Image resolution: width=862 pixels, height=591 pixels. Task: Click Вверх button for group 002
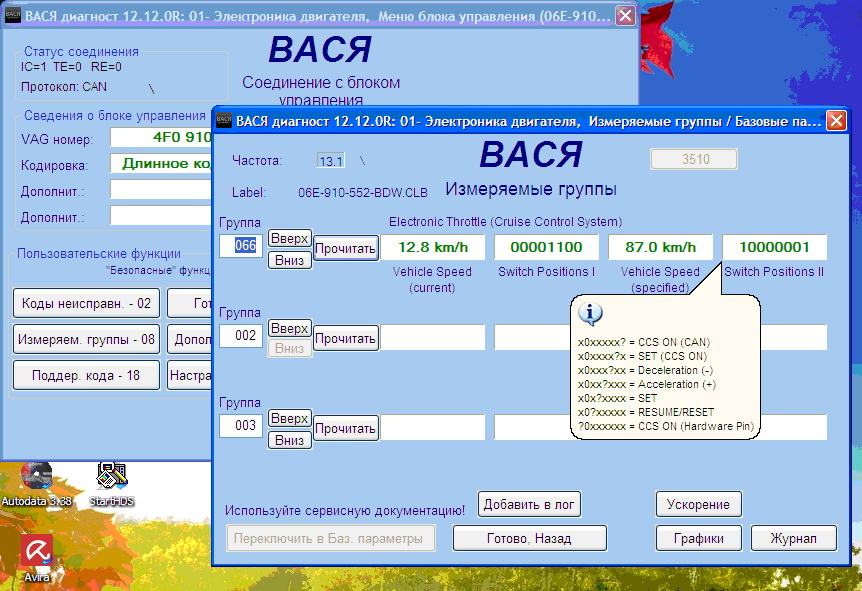pyautogui.click(x=290, y=328)
